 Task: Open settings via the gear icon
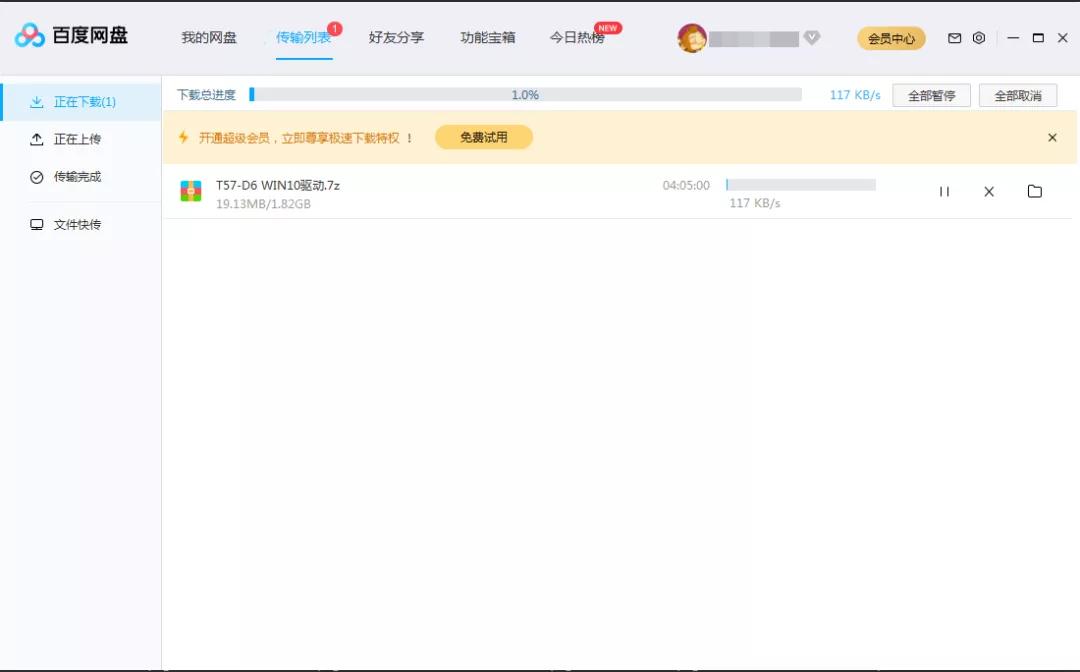point(978,37)
